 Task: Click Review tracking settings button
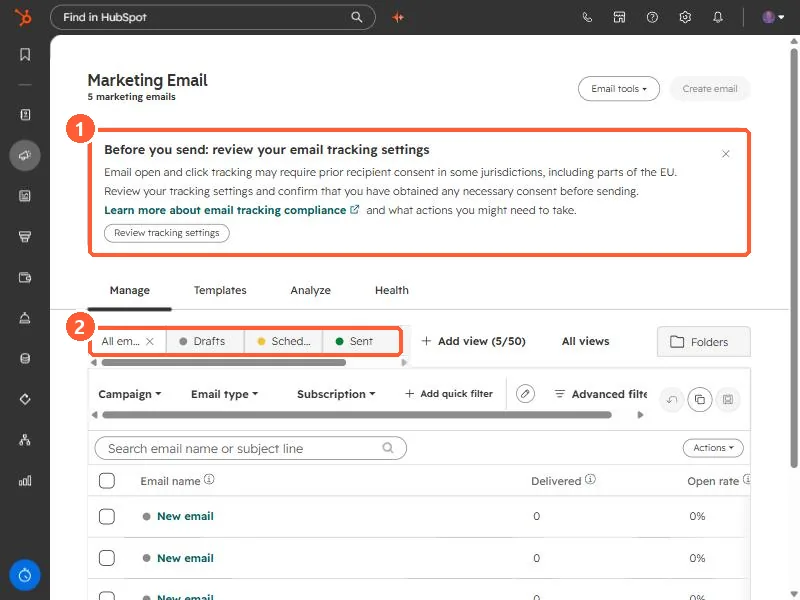(x=167, y=233)
